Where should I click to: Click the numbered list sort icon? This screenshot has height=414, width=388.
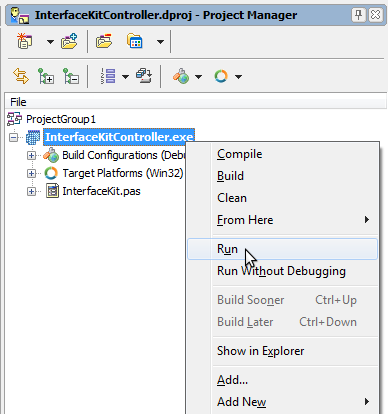[x=108, y=76]
